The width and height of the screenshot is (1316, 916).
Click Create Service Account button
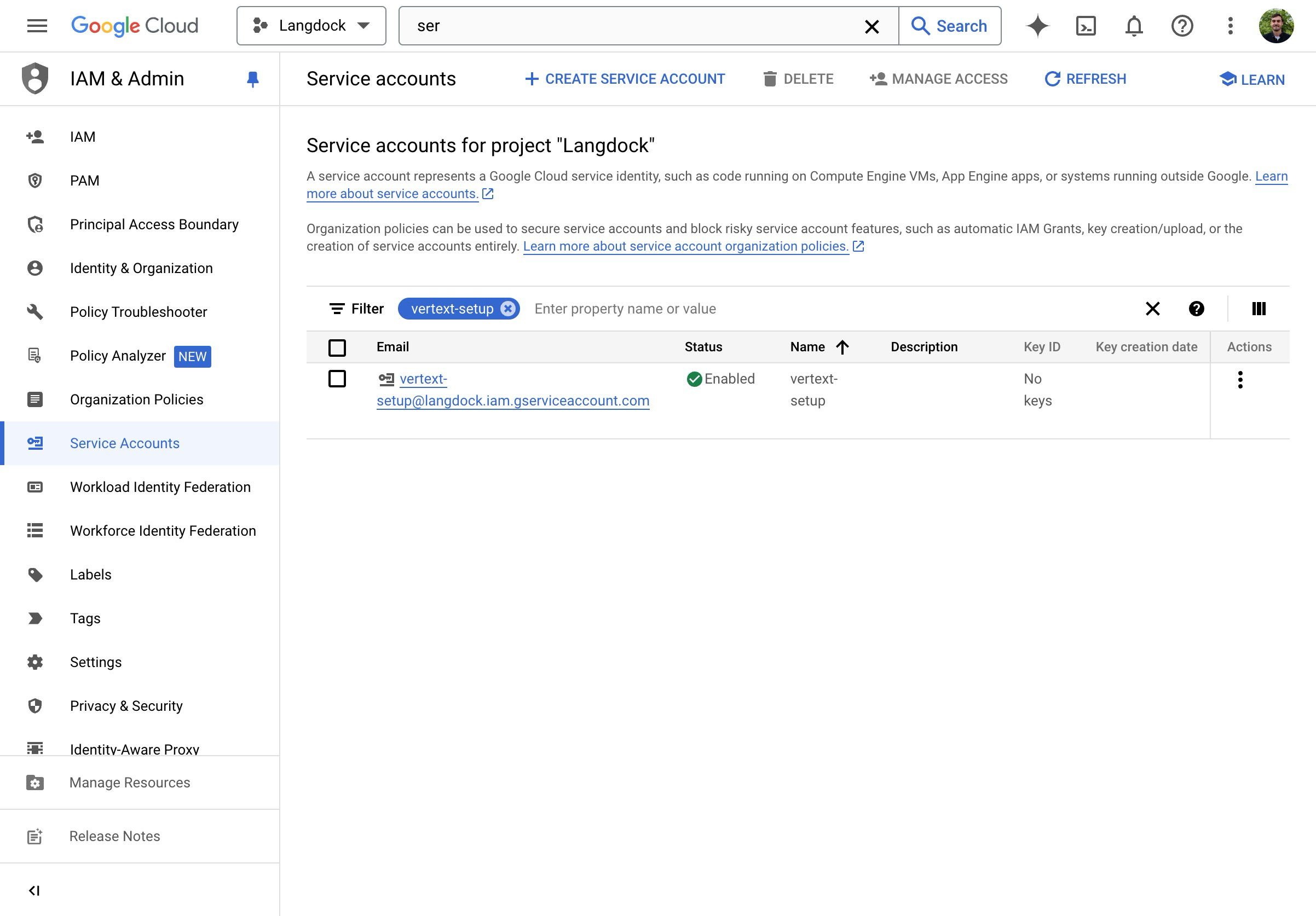624,79
